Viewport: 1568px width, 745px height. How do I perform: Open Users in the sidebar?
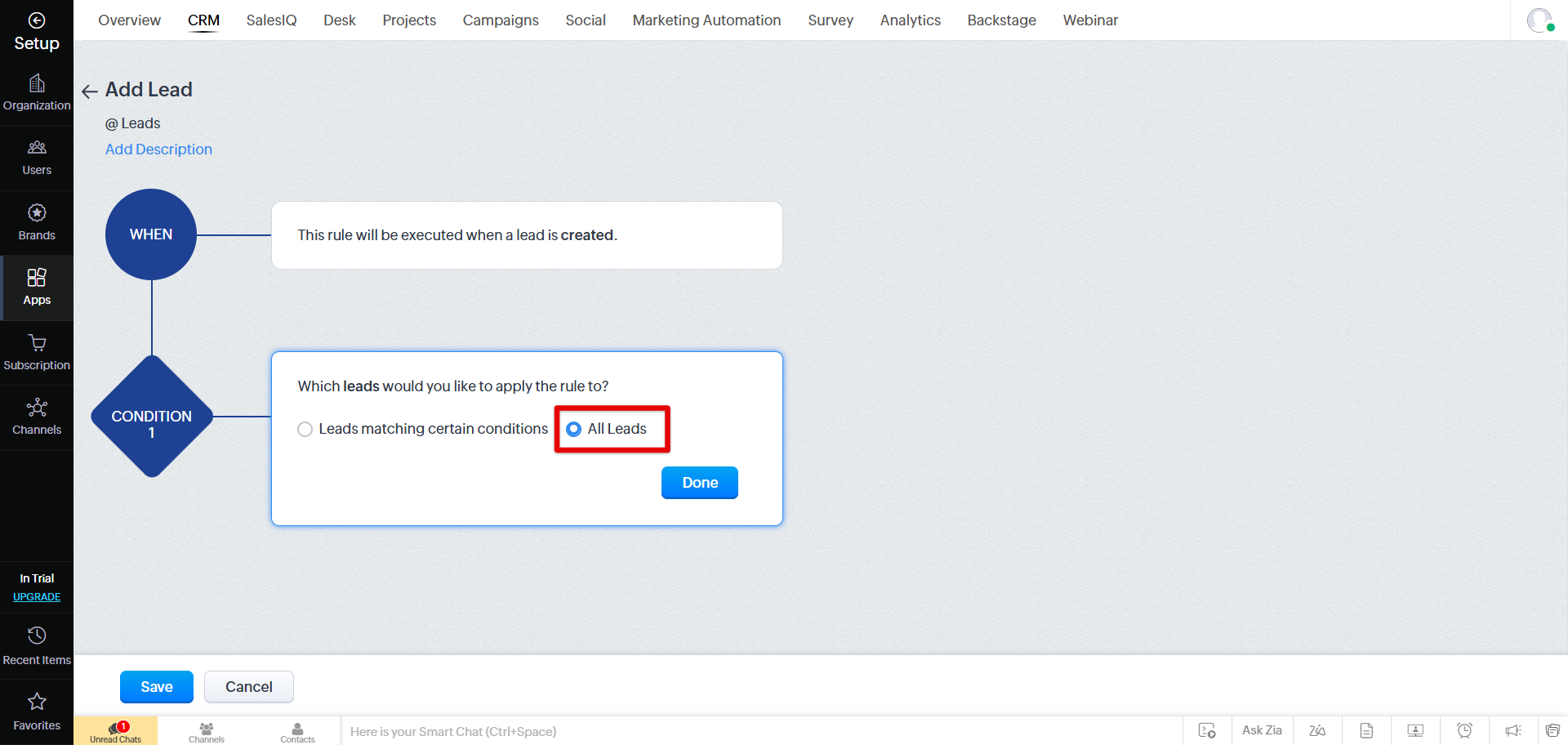(x=37, y=158)
